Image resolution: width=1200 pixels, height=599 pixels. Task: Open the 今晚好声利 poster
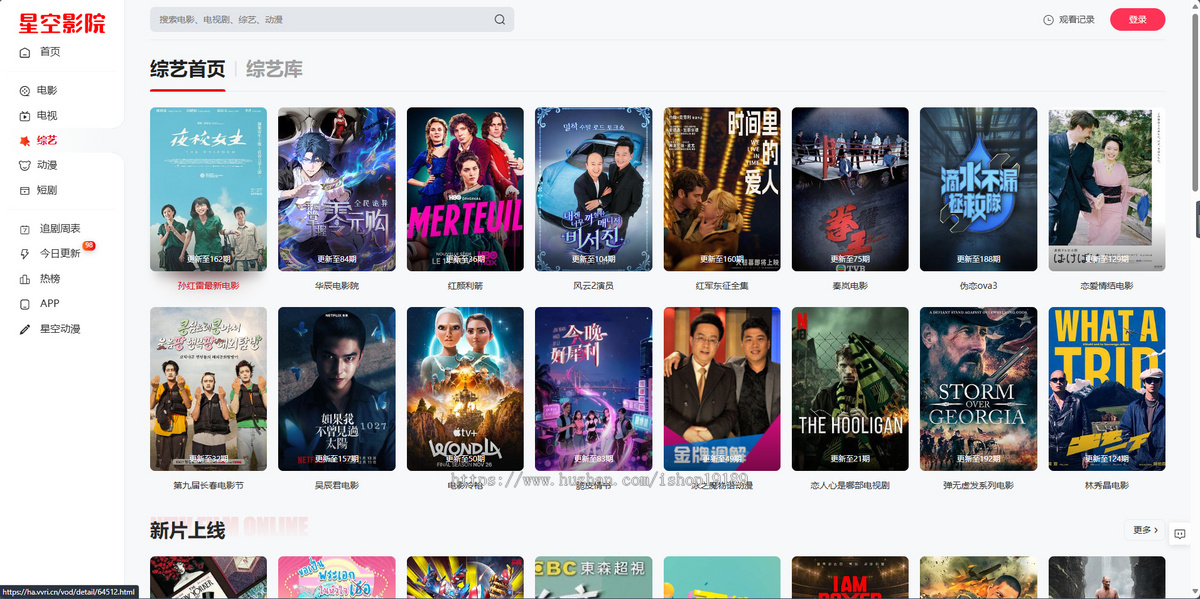coord(593,389)
